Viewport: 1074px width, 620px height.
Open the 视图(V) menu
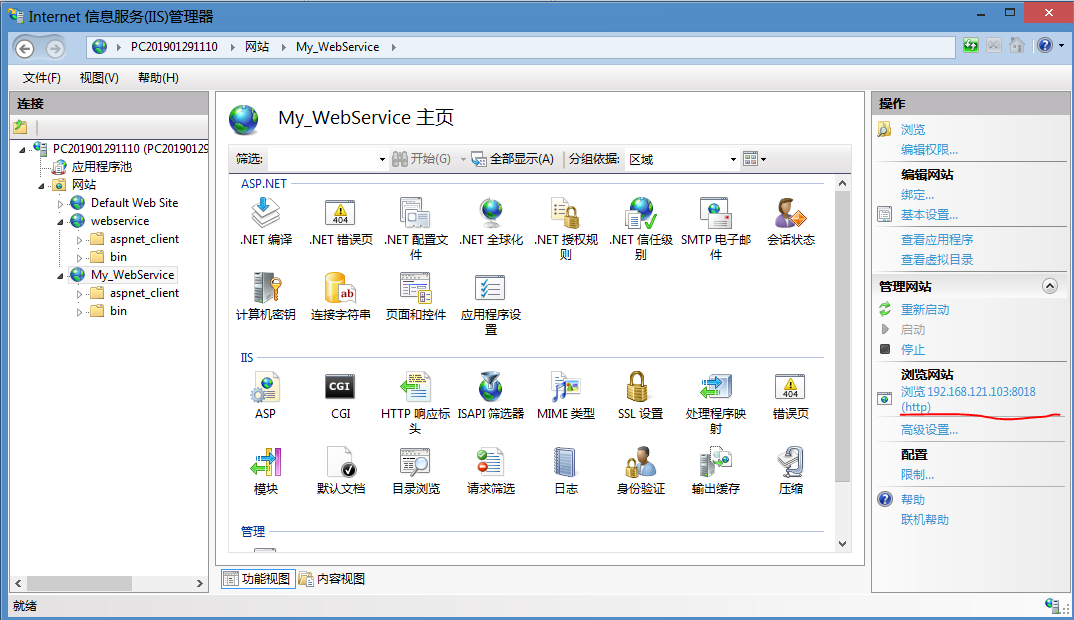tap(99, 78)
